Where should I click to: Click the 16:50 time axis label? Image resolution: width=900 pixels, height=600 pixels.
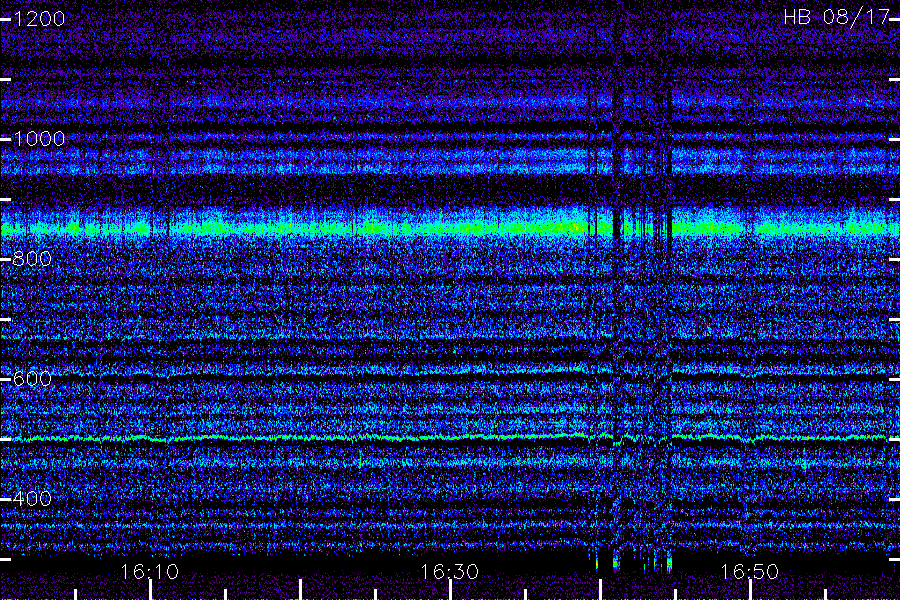pyautogui.click(x=750, y=572)
